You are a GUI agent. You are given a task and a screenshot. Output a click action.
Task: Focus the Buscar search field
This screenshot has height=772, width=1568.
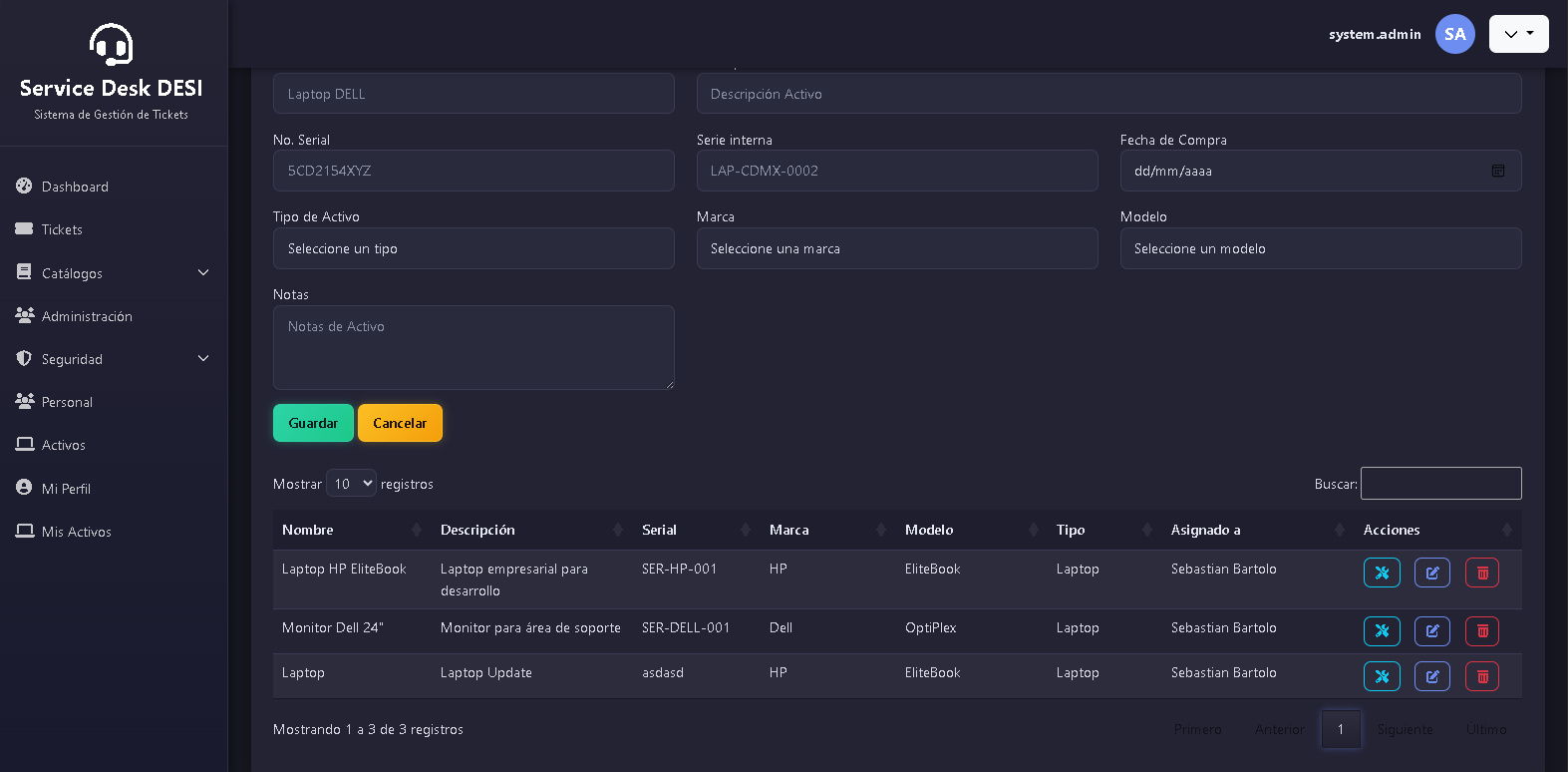pos(1441,483)
